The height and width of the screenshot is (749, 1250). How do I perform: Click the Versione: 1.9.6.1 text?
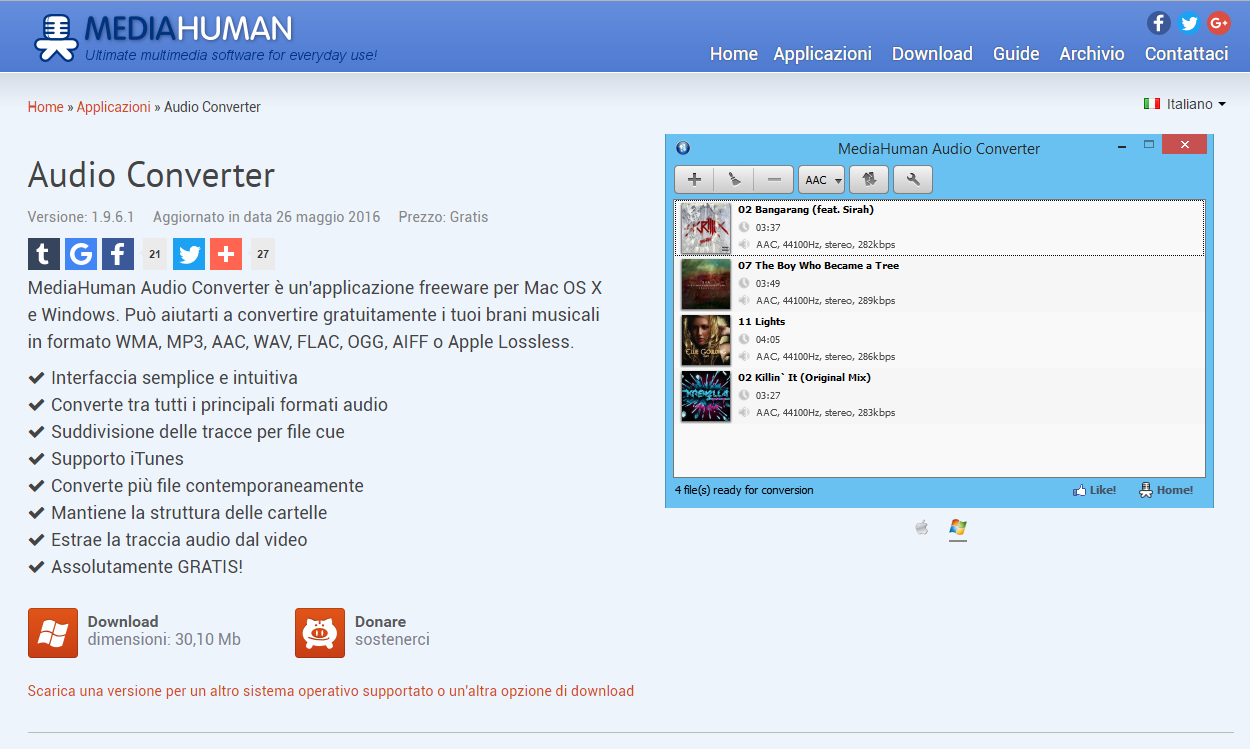pyautogui.click(x=81, y=217)
